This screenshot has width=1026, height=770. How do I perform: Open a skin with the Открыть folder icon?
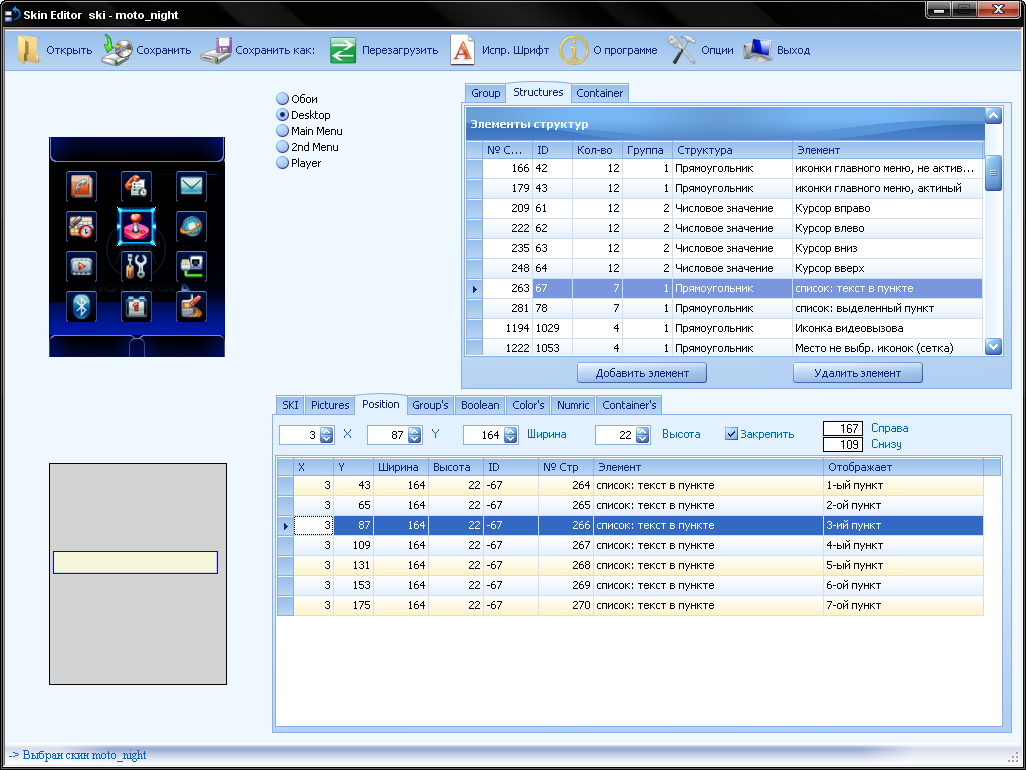tap(28, 50)
